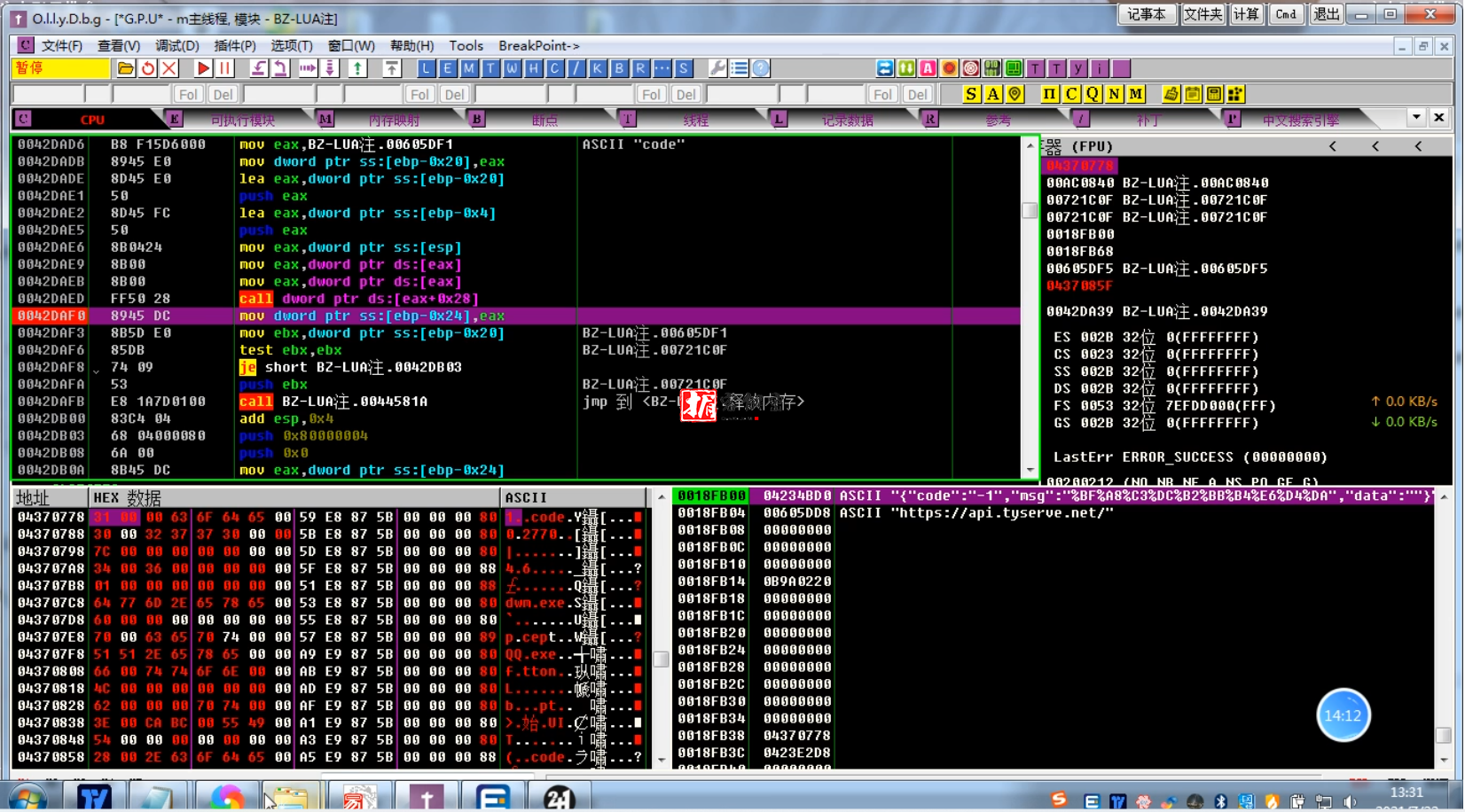Restart the debugged program via toolbar
1465x812 pixels.
click(x=147, y=68)
